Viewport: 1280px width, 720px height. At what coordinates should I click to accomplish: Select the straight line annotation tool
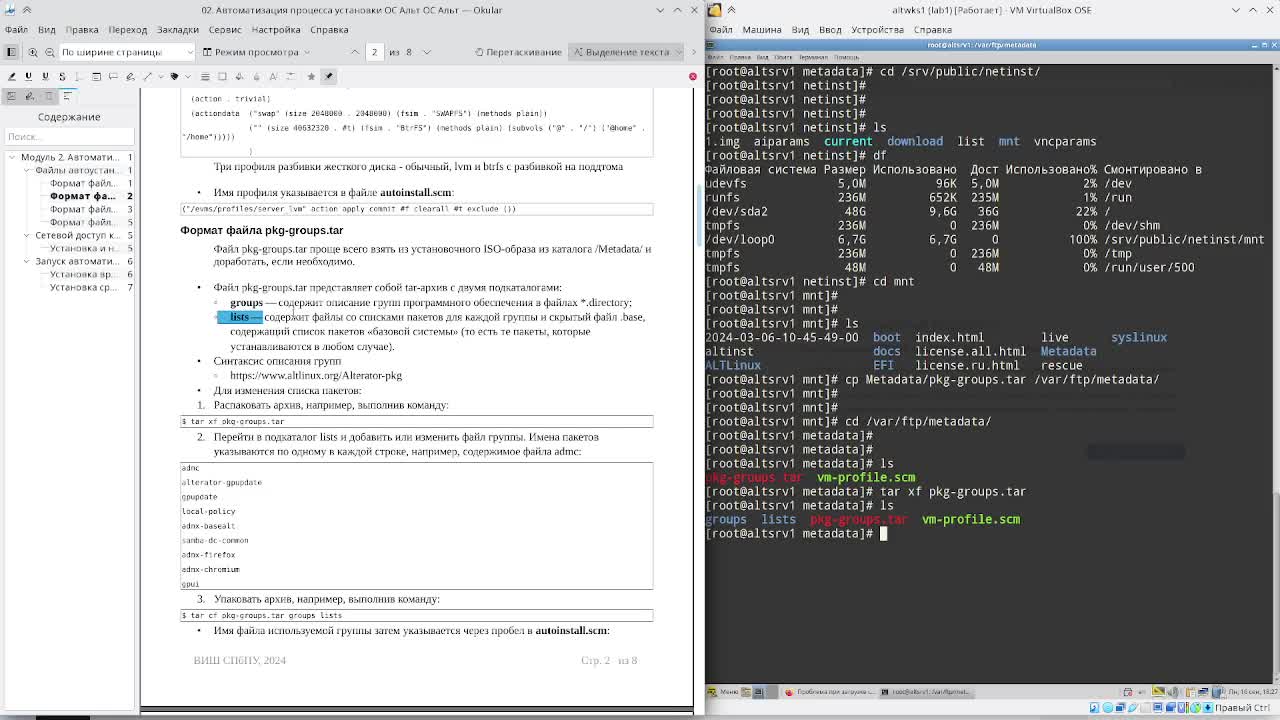tap(147, 76)
